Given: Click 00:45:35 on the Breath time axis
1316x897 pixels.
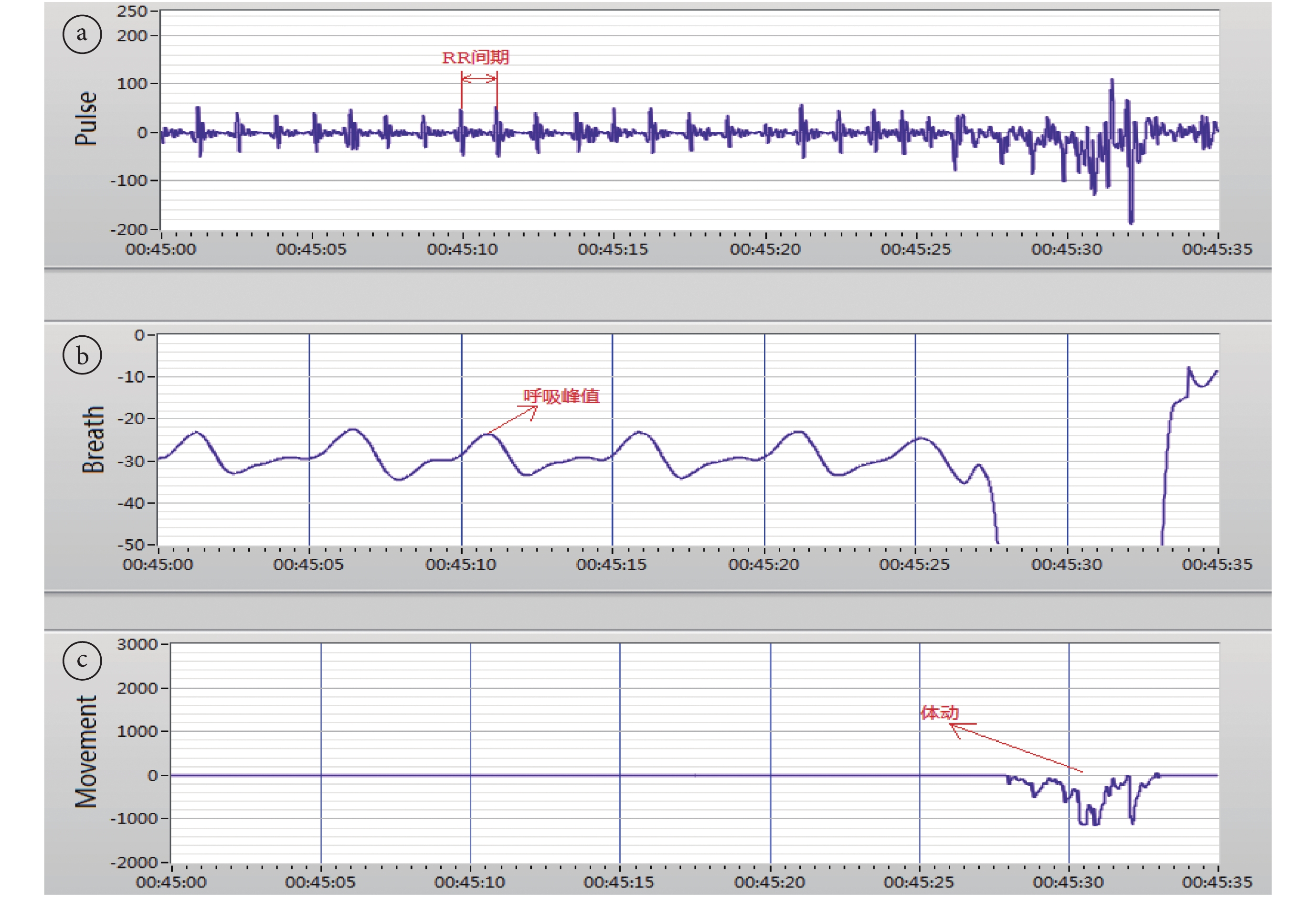Looking at the screenshot, I should coord(1218,564).
